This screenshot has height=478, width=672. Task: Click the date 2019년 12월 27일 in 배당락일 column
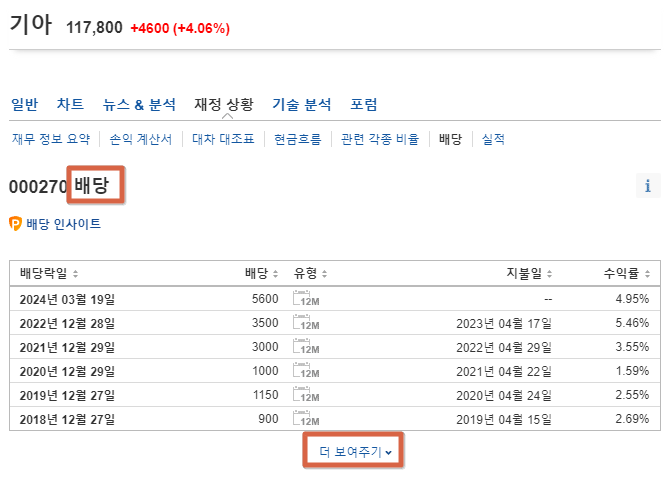[67, 395]
